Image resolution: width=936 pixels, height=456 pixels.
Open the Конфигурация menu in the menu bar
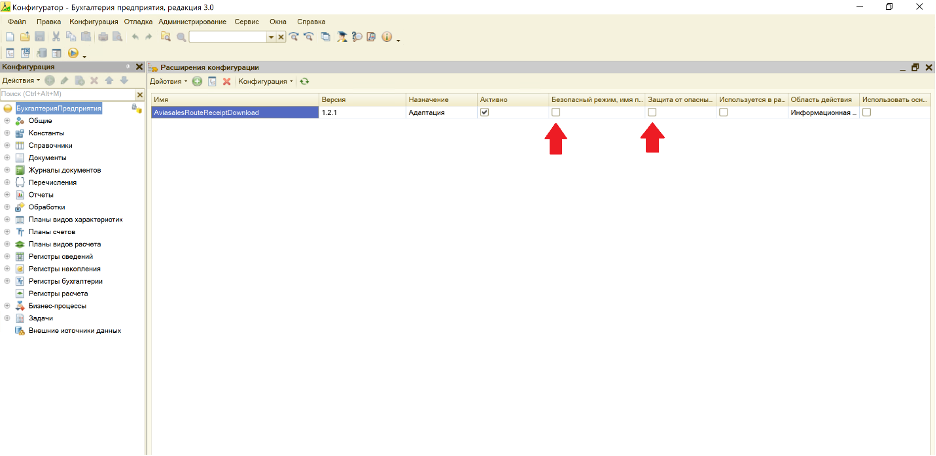tap(93, 21)
